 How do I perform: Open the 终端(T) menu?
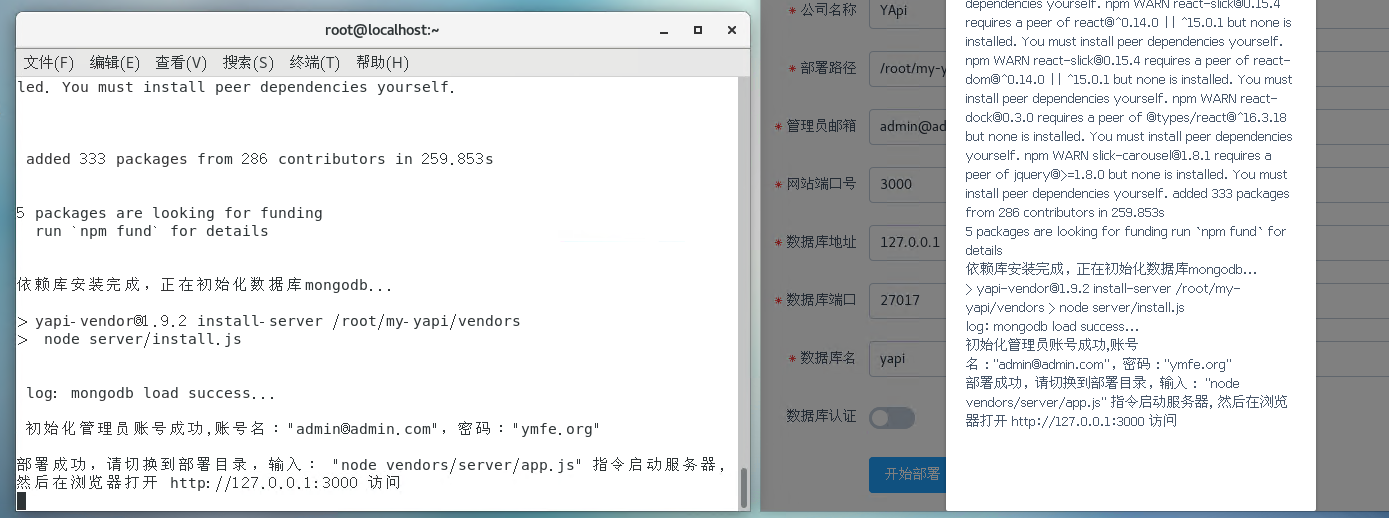click(315, 62)
